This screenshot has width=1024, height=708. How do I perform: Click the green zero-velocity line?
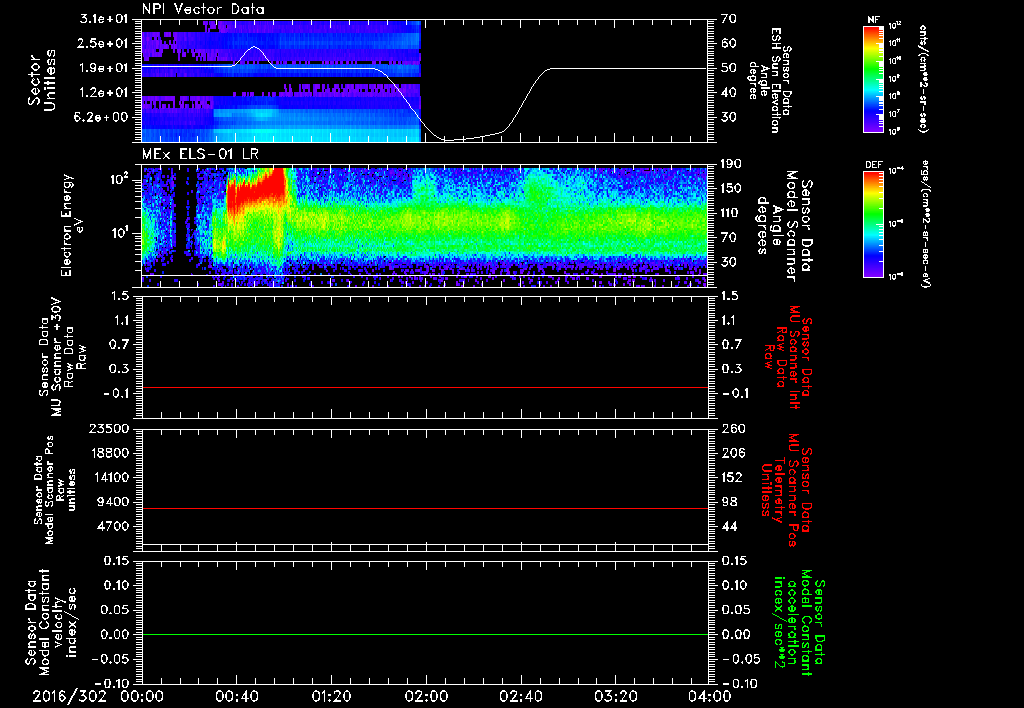425,634
